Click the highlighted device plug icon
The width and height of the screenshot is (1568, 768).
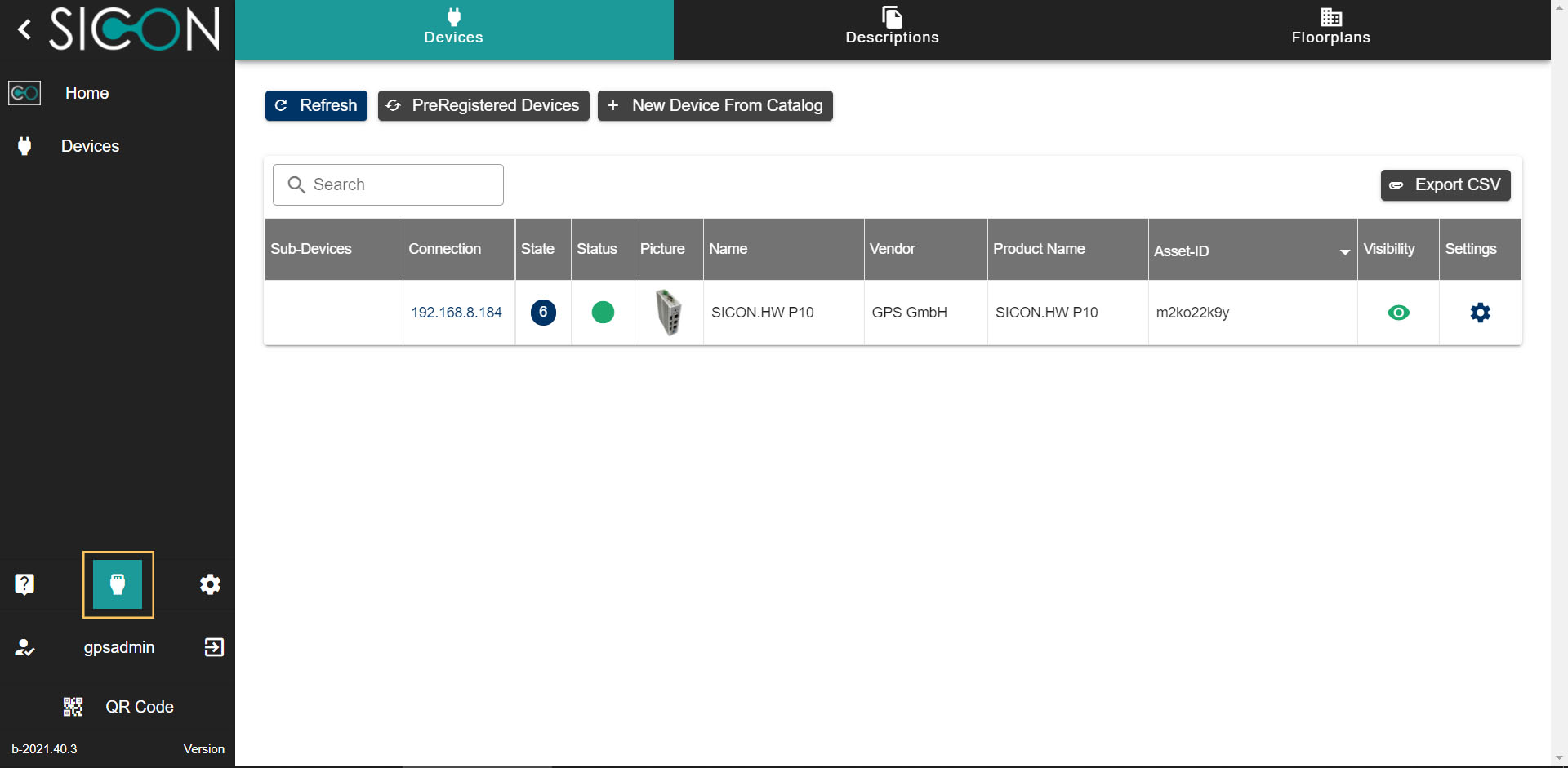[118, 584]
